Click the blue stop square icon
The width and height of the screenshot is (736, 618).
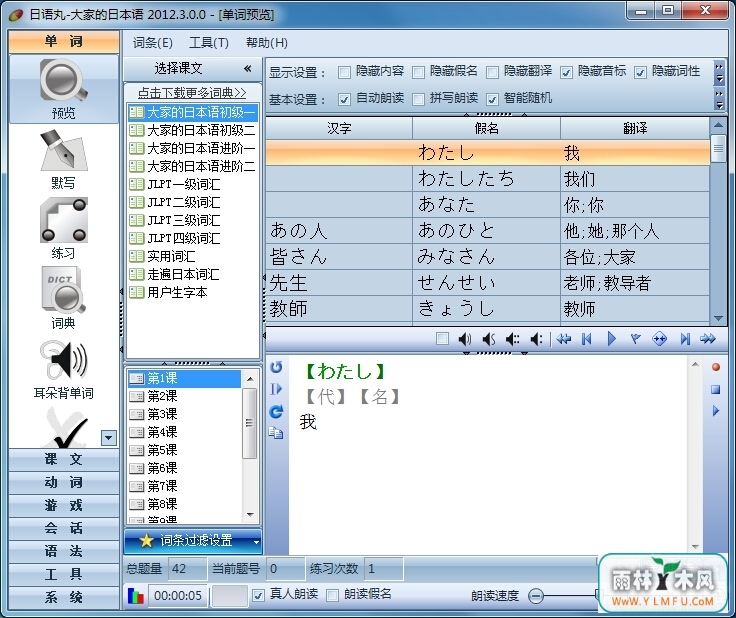coord(716,389)
